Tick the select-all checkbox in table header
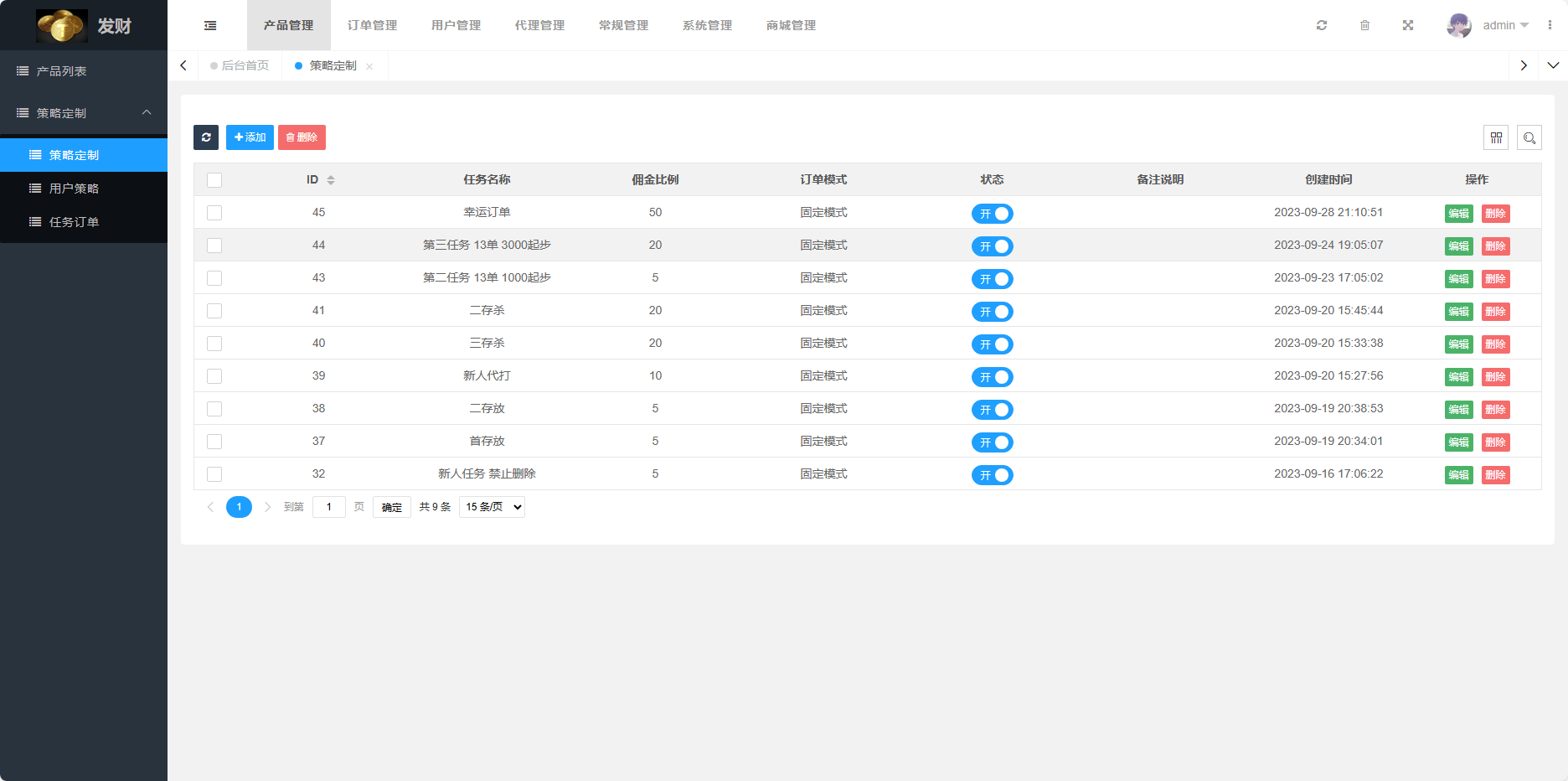 coord(214,180)
